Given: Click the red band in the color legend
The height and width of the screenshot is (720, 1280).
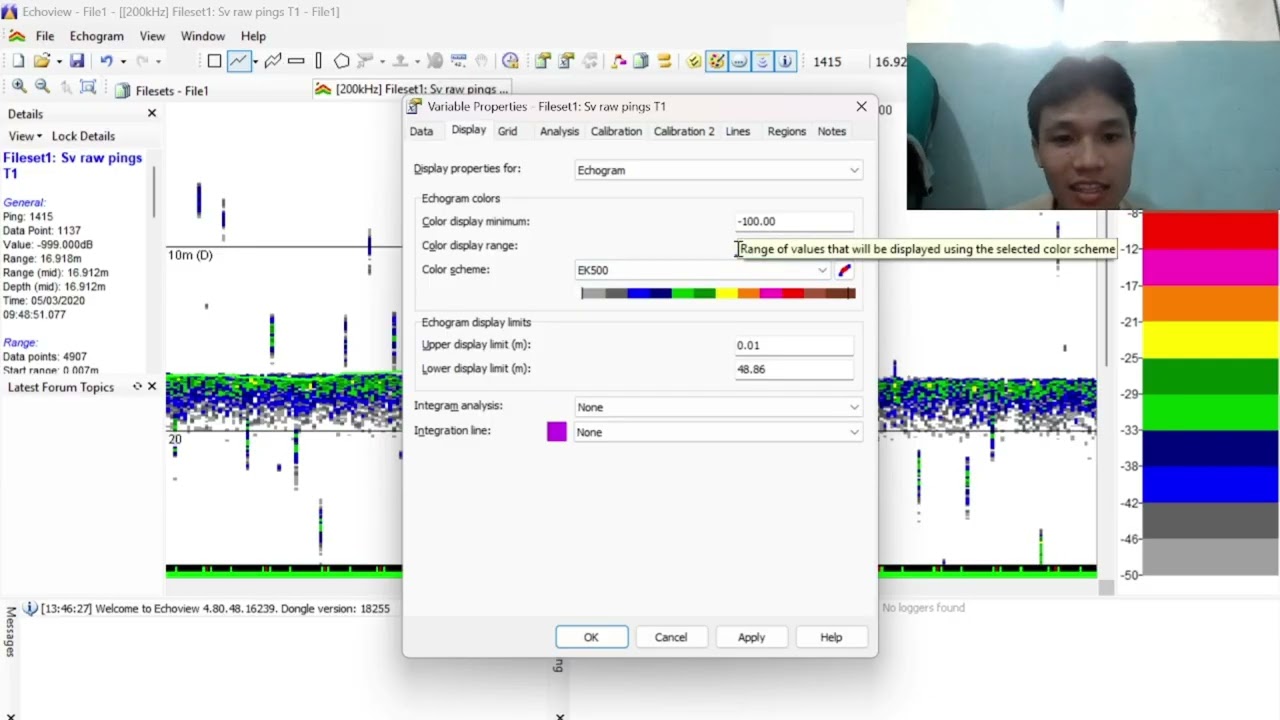Looking at the screenshot, I should [1210, 231].
